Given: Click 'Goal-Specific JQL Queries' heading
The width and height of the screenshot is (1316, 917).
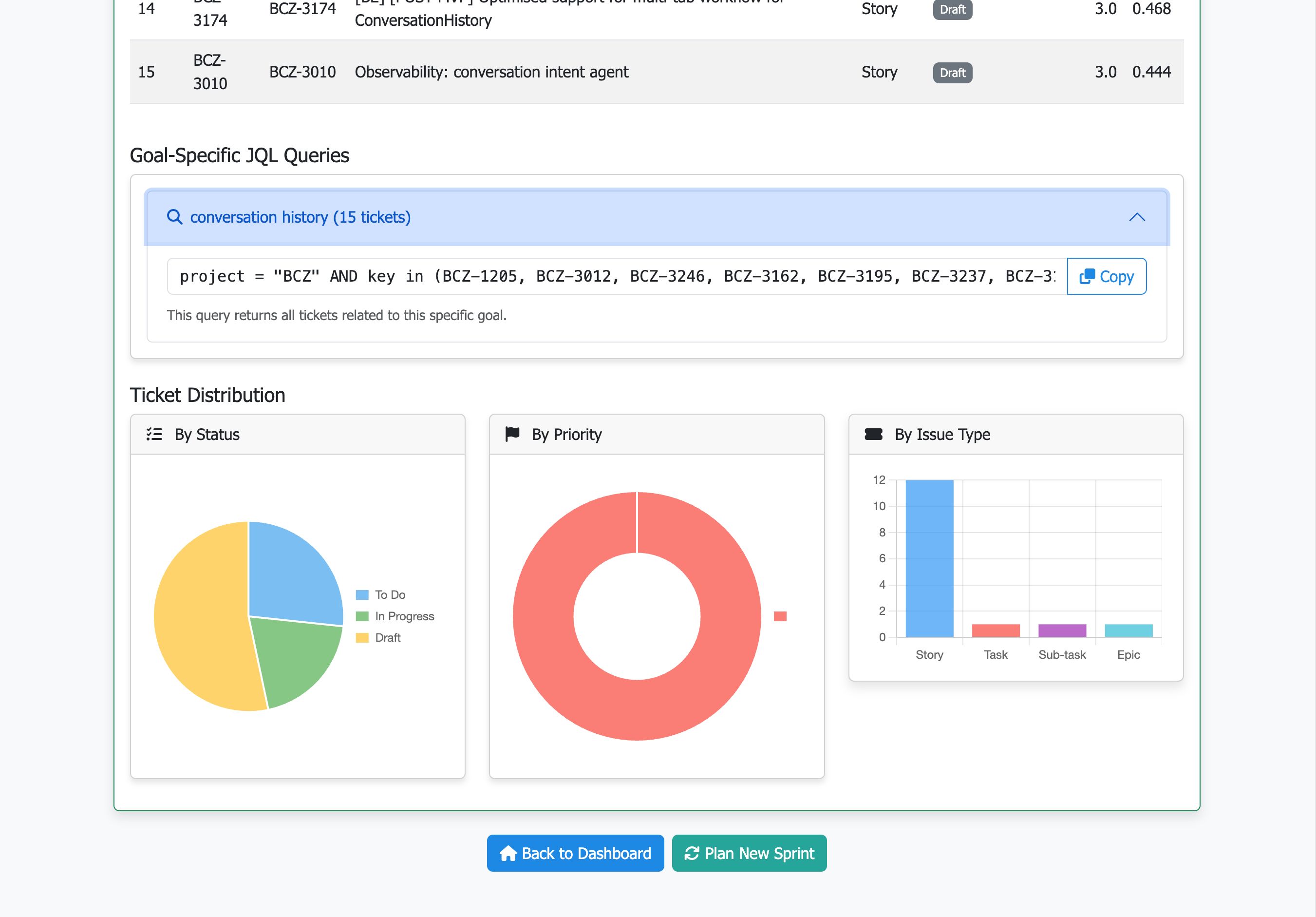Looking at the screenshot, I should tap(239, 155).
